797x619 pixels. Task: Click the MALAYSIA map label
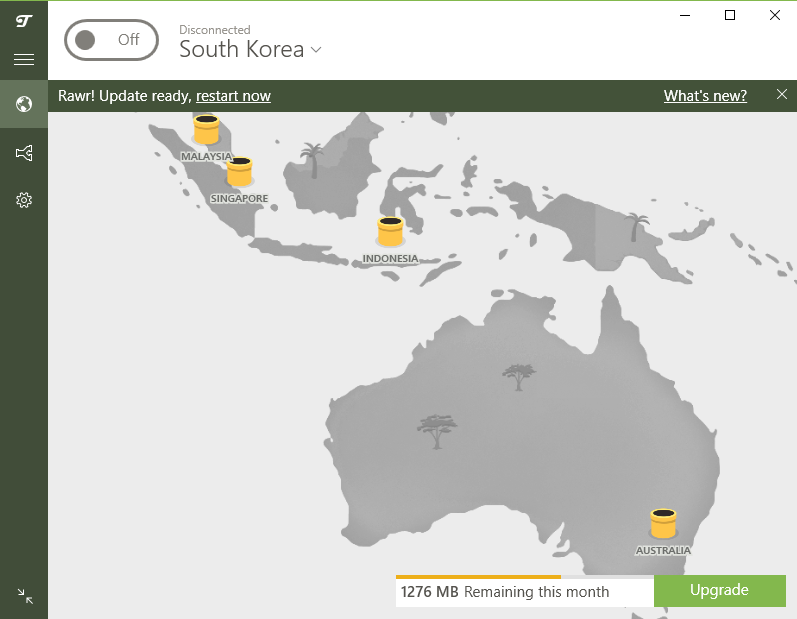pyautogui.click(x=206, y=157)
